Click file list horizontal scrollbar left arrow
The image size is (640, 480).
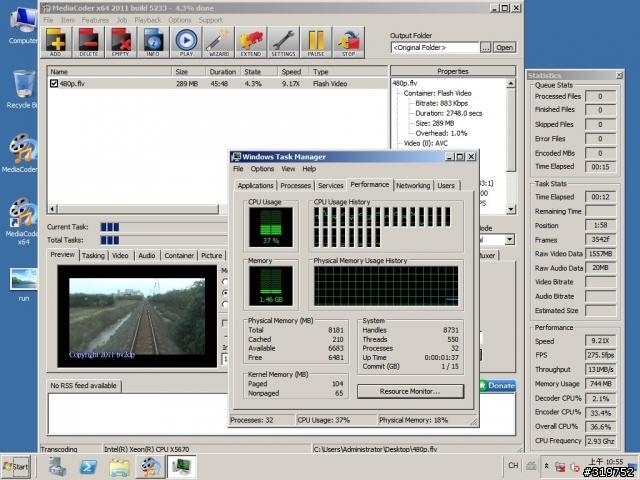52,209
